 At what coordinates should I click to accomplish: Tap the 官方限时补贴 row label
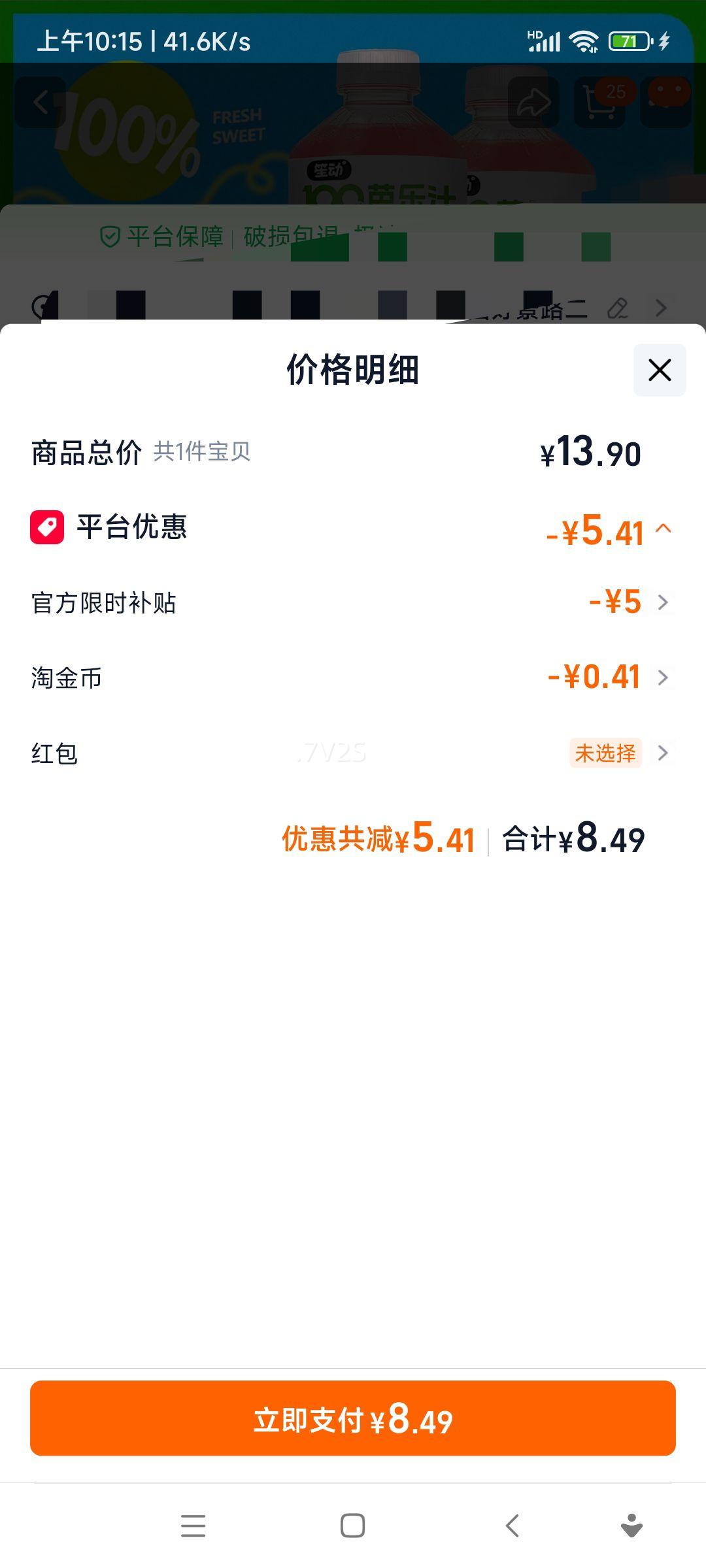[104, 602]
